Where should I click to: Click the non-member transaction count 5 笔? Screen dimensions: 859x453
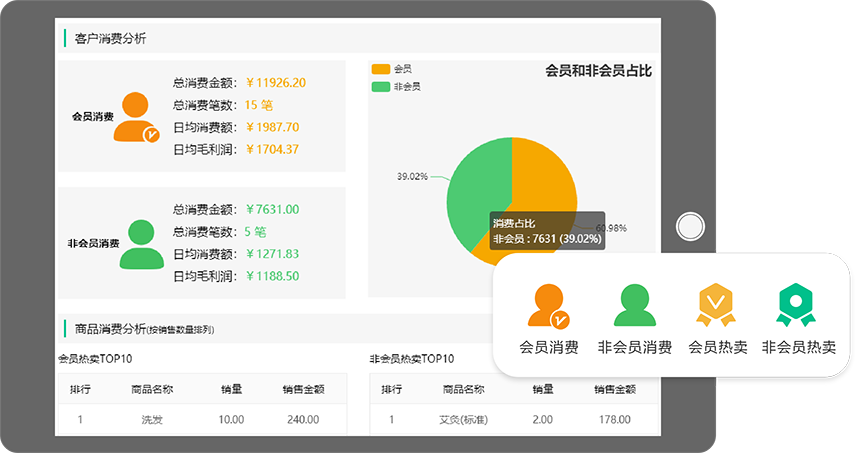point(255,232)
